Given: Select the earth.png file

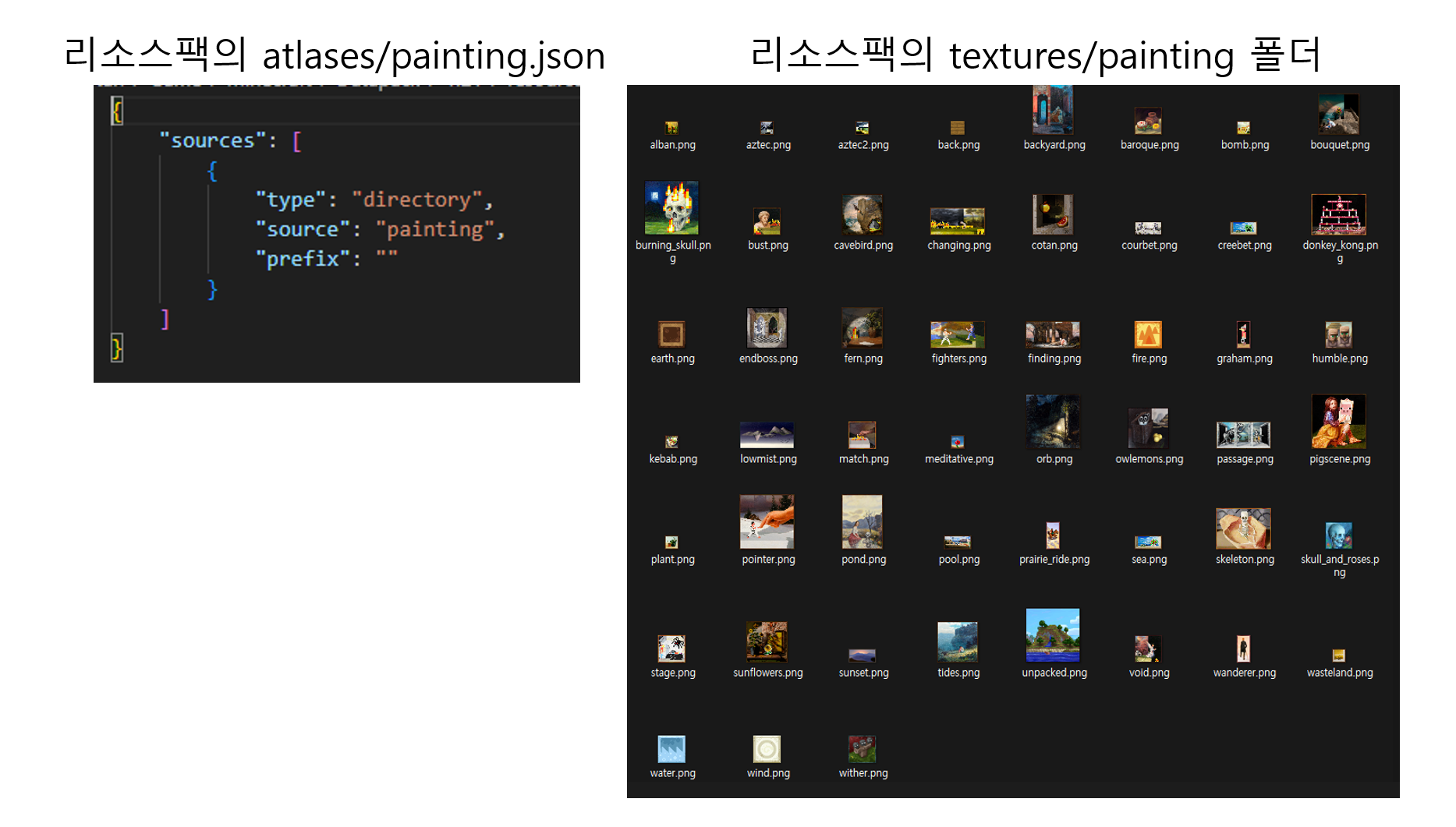Looking at the screenshot, I should pos(671,334).
